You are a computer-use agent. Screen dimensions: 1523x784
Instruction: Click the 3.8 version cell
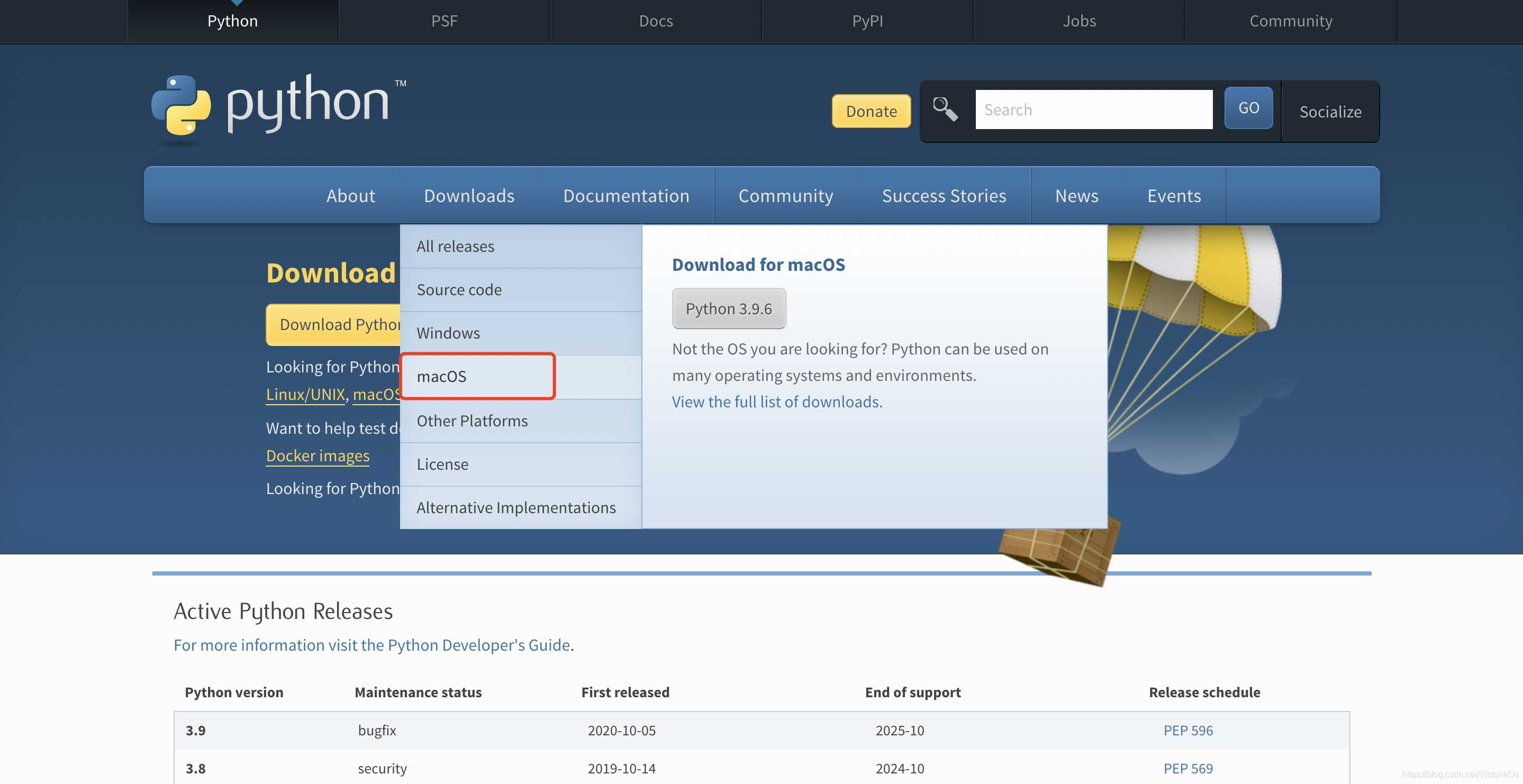(195, 769)
